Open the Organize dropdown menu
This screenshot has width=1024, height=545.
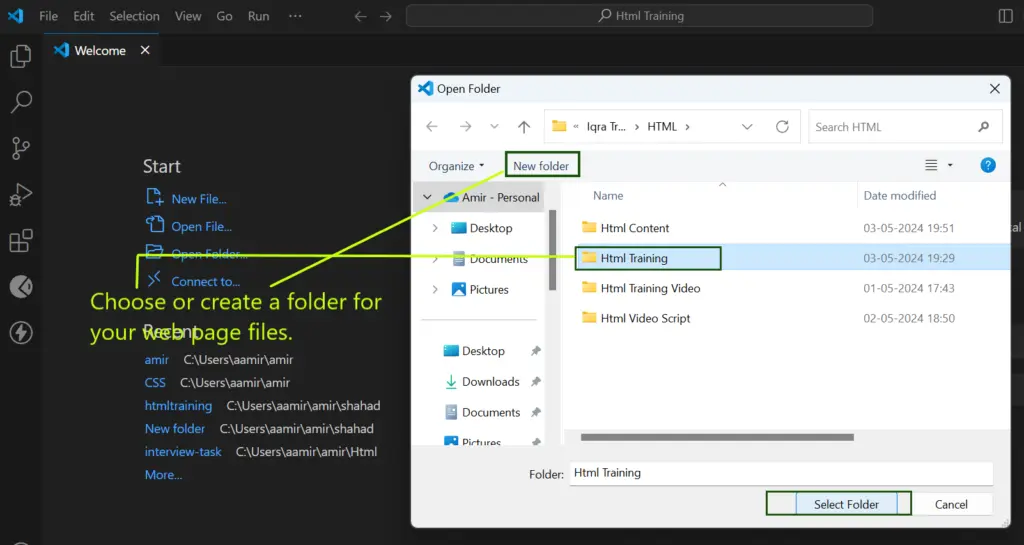click(x=456, y=166)
